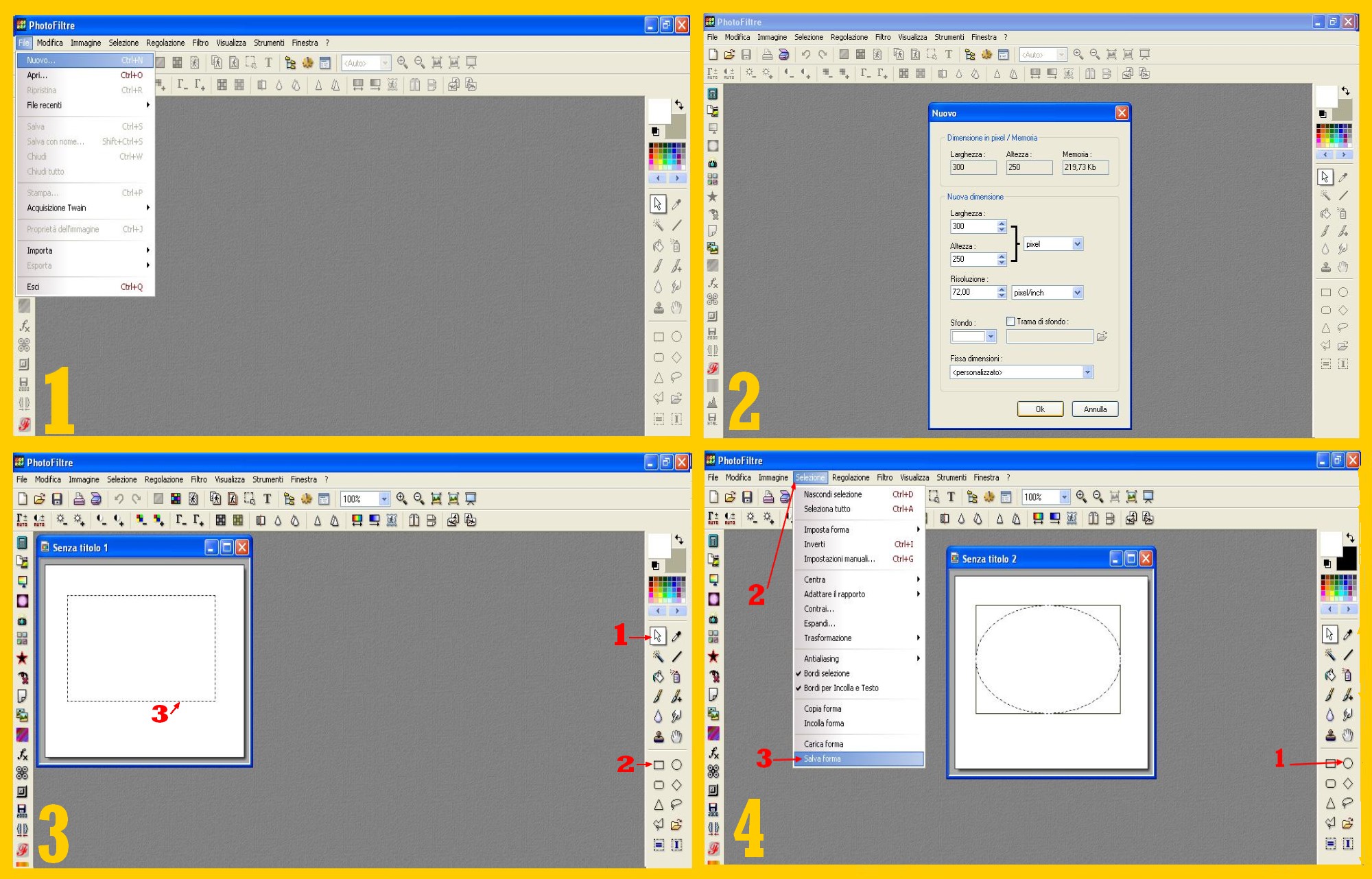Screen dimensions: 1372x879
Task: Open texture folder icon in Nuovo dialog
Action: [1102, 336]
